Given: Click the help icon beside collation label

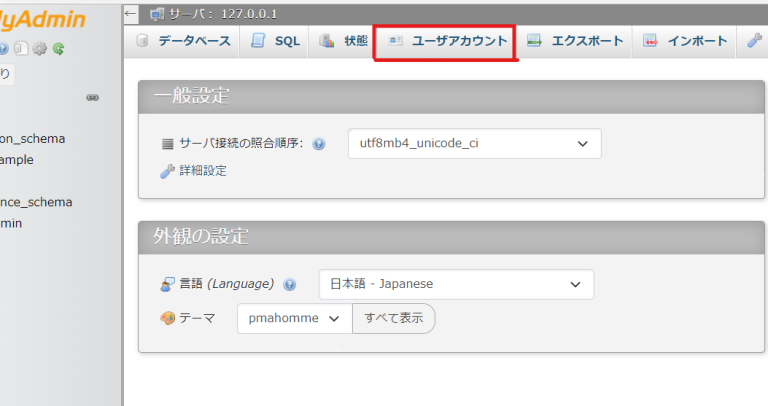Looking at the screenshot, I should pos(319,144).
